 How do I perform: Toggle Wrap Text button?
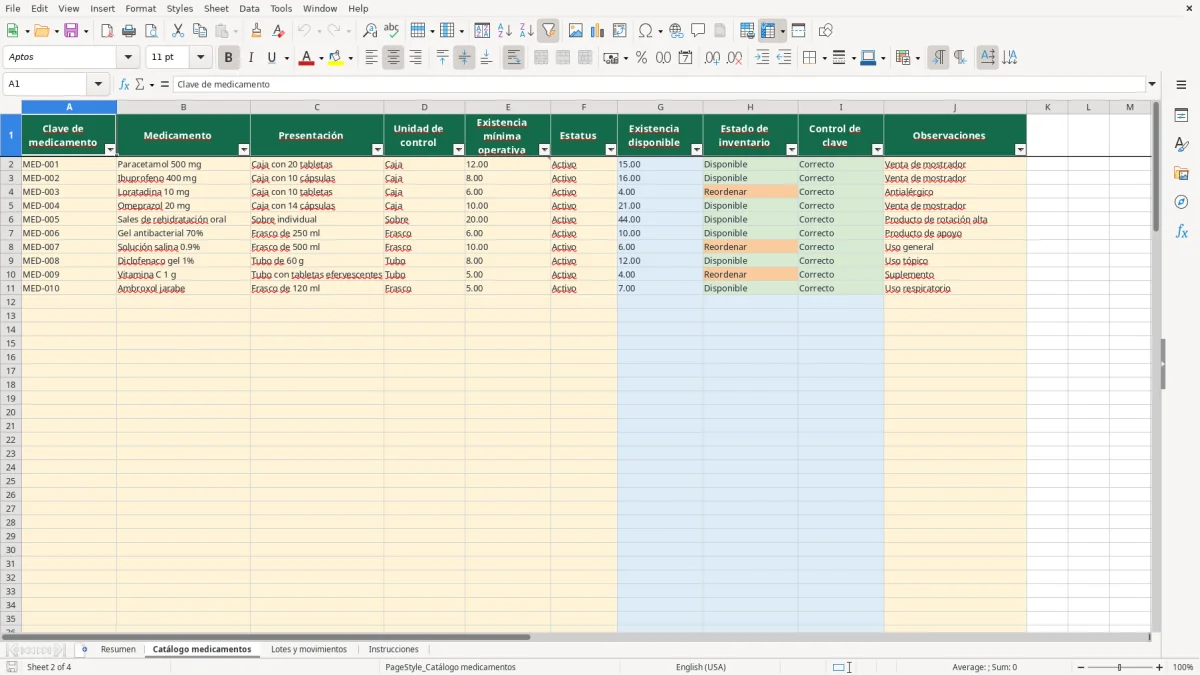(x=513, y=58)
